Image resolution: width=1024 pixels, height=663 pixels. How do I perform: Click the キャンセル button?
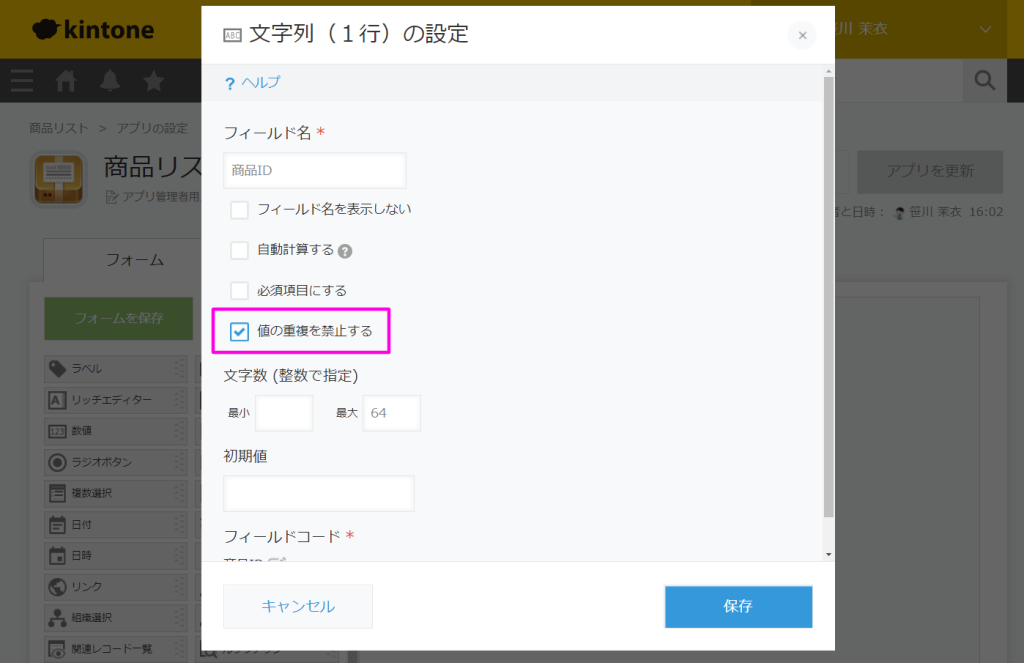pyautogui.click(x=298, y=606)
